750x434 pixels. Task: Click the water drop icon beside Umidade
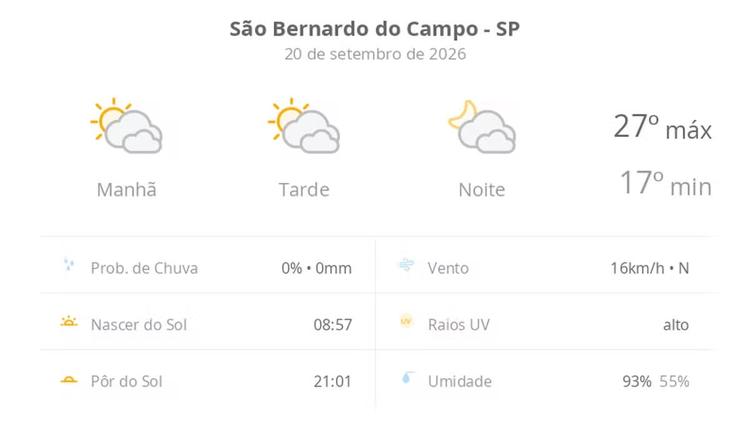point(408,378)
